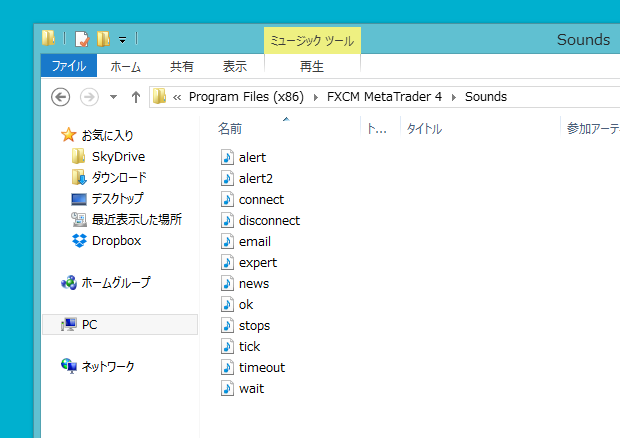The width and height of the screenshot is (620, 438).
Task: Go back with the back arrow button
Action: pos(60,97)
